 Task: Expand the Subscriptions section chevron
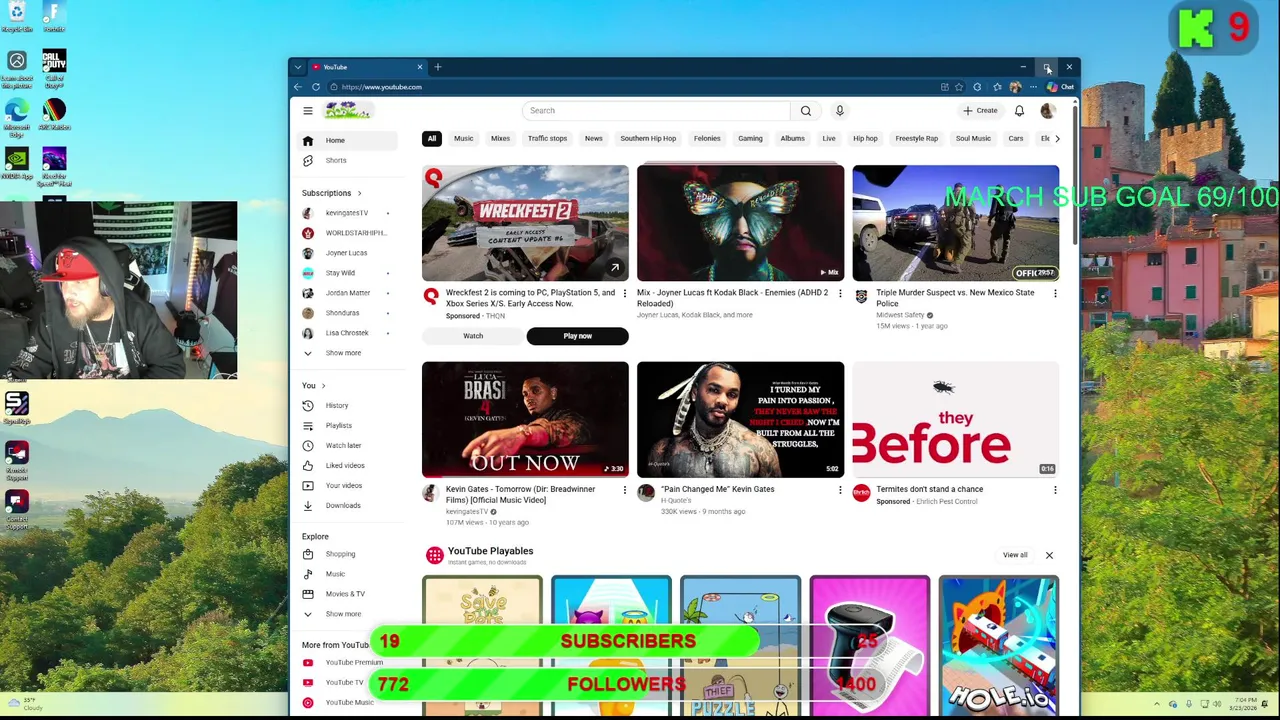pyautogui.click(x=359, y=193)
